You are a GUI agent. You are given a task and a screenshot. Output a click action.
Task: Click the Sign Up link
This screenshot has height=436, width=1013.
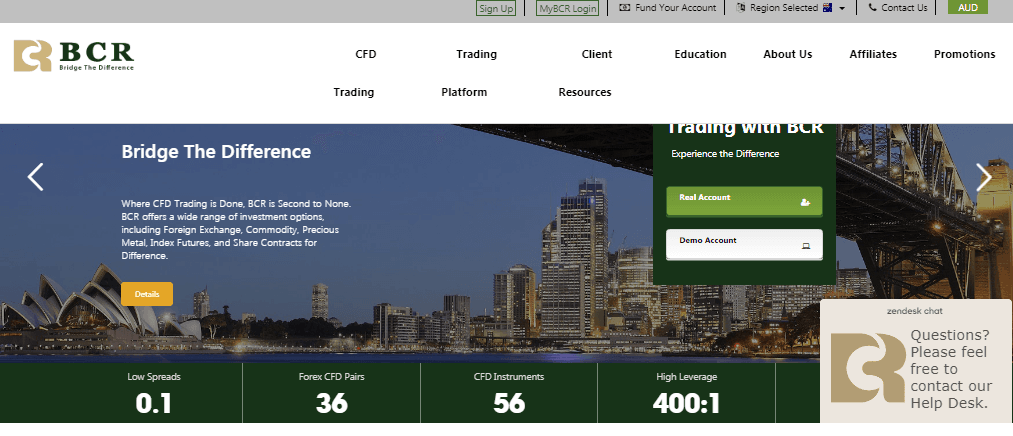coord(496,8)
